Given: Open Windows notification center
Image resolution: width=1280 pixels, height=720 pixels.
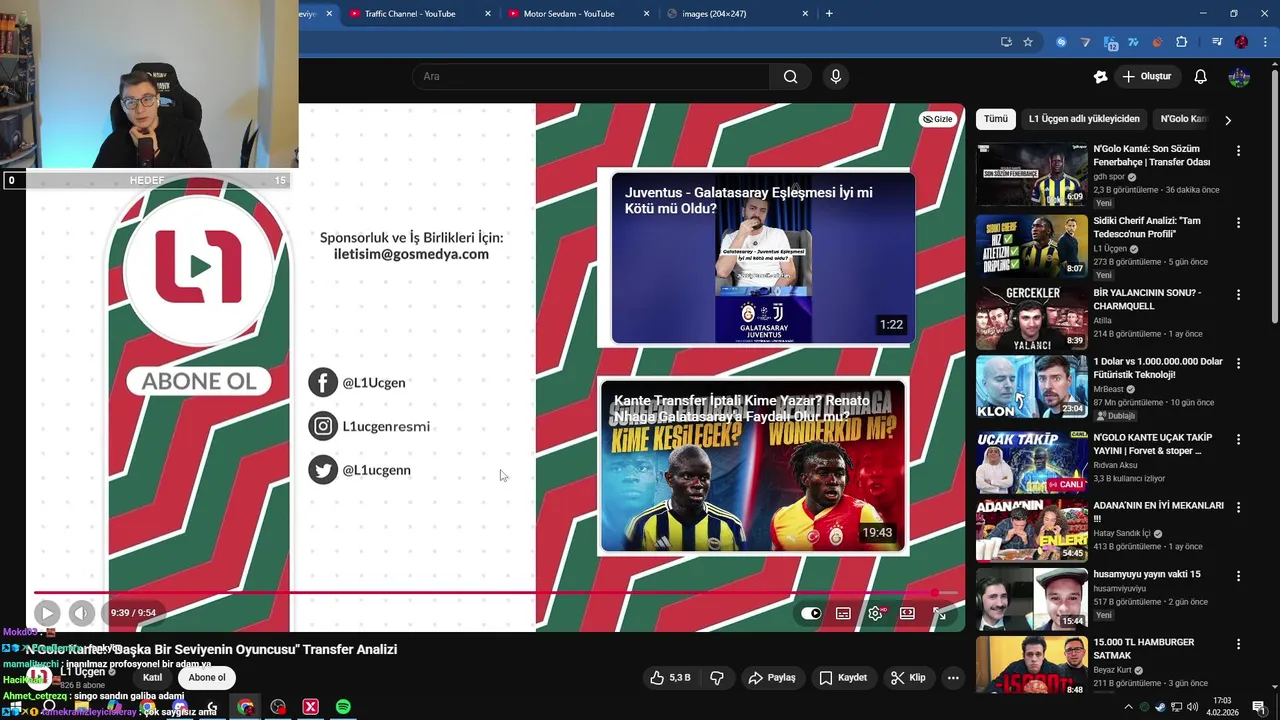Looking at the screenshot, I should point(1259,707).
